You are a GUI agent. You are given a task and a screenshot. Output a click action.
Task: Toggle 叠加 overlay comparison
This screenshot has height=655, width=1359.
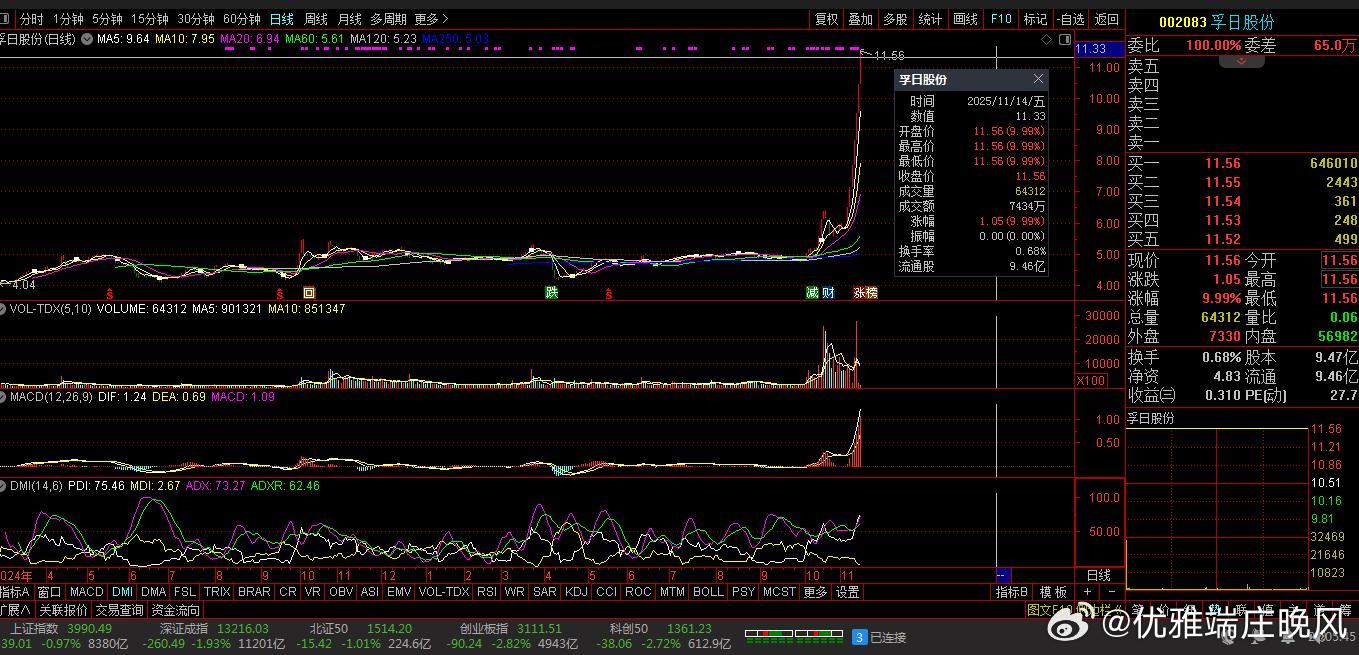pos(860,19)
